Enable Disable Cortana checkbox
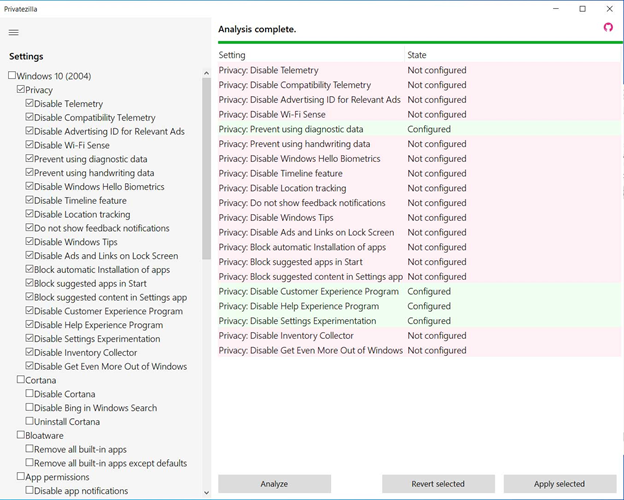 (x=30, y=394)
